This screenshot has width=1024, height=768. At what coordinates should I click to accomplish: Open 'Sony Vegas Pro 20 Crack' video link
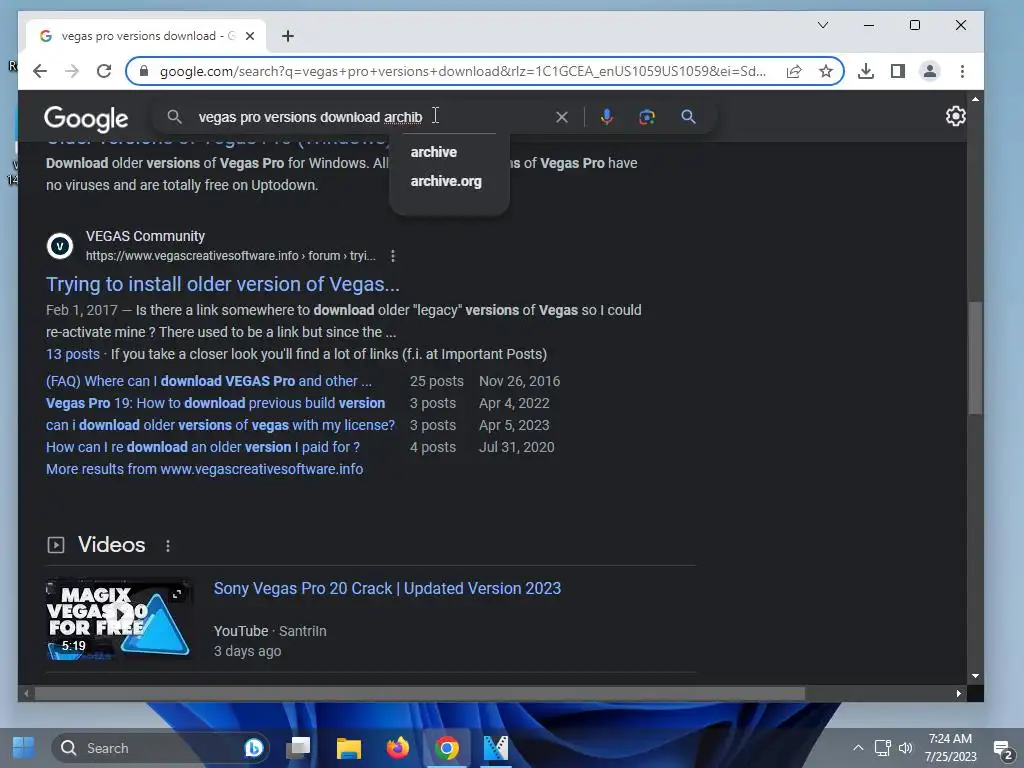tap(387, 588)
